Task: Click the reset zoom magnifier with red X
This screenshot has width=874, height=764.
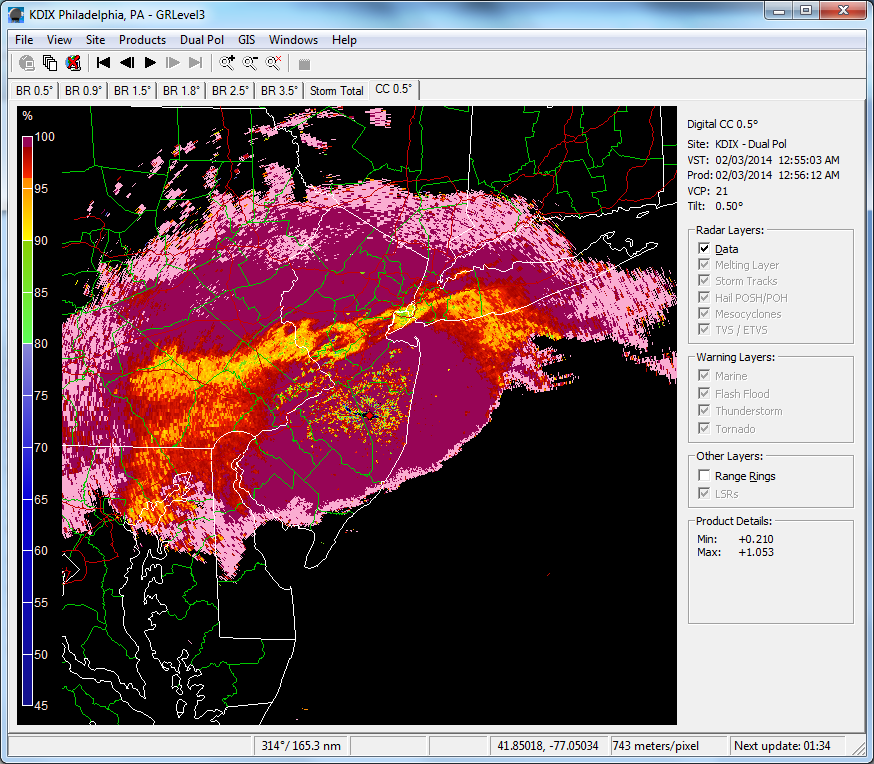Action: click(273, 63)
